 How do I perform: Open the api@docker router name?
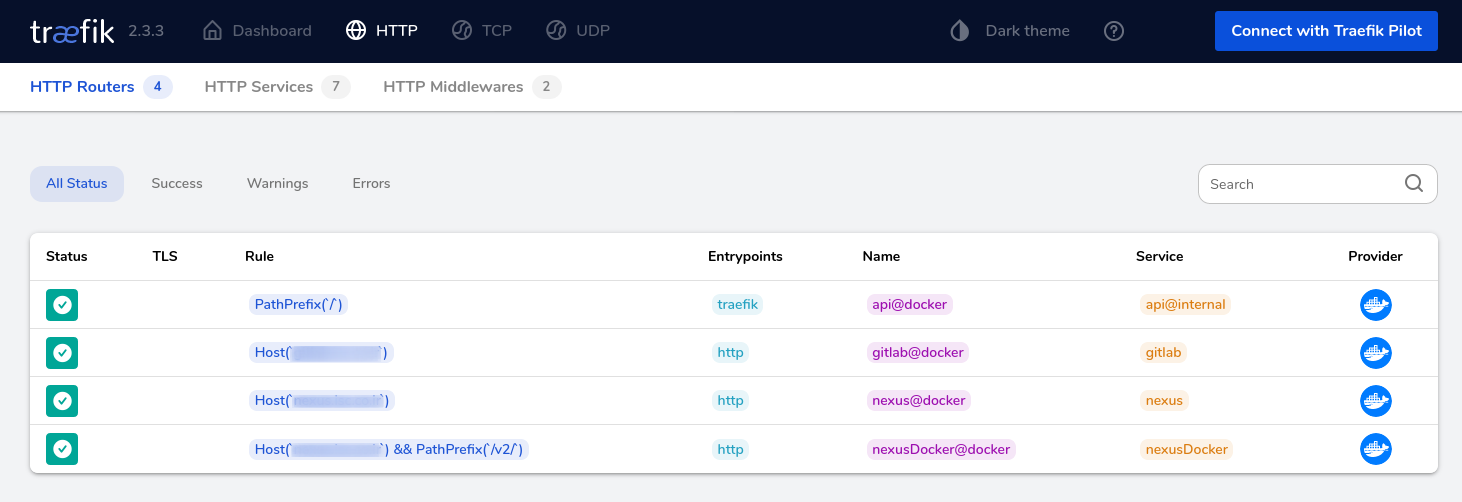909,304
